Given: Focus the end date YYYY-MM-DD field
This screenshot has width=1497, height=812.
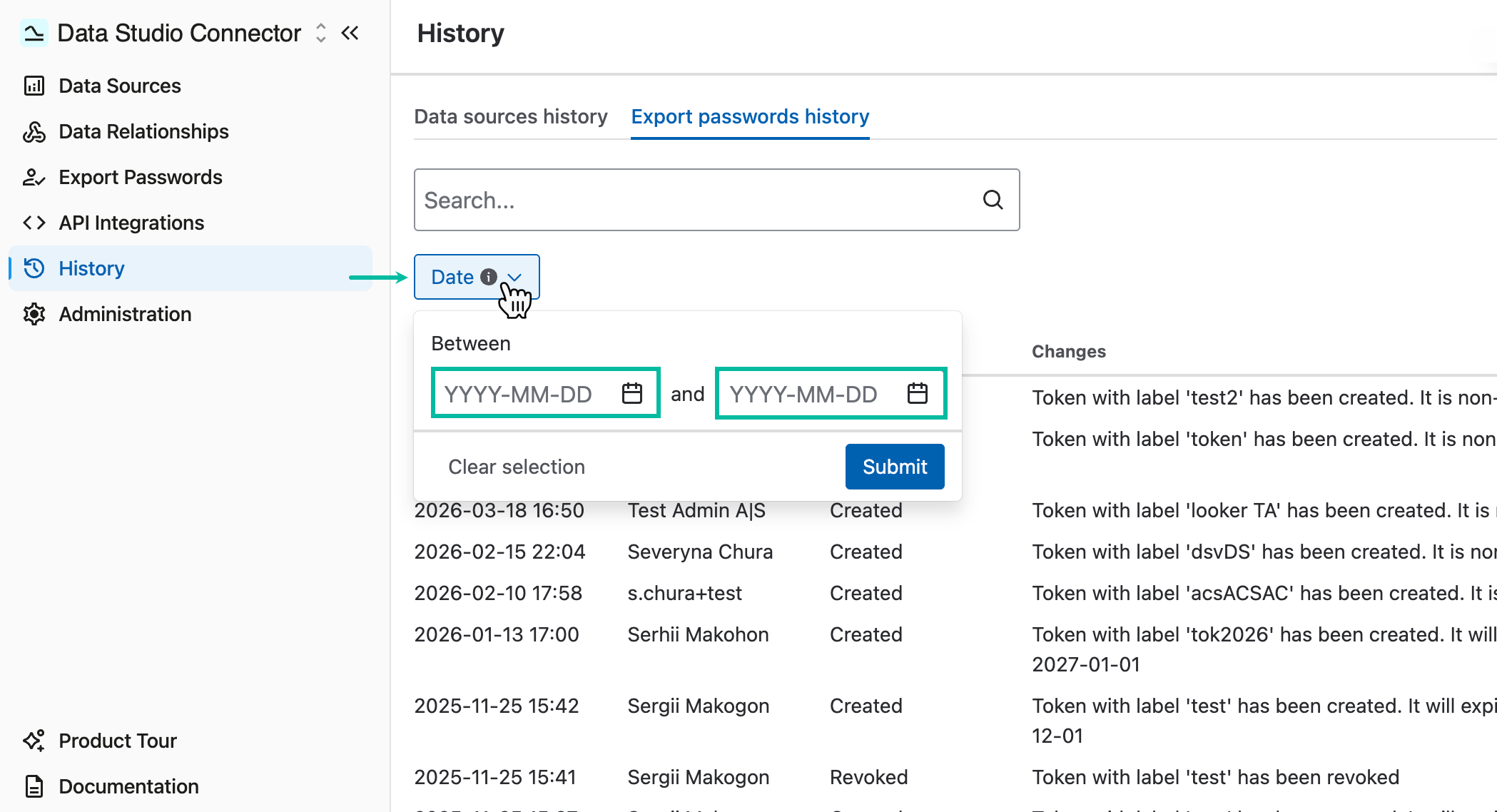Looking at the screenshot, I should 831,393.
